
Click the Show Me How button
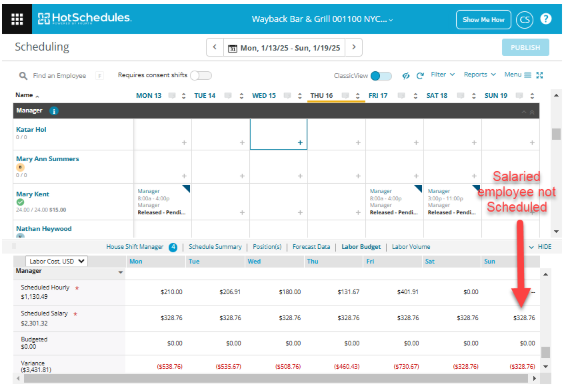483,20
